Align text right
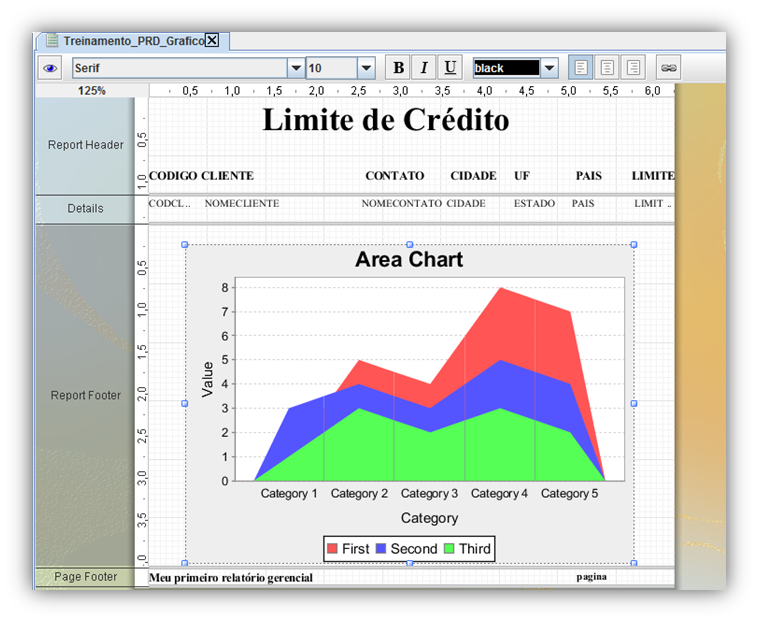The width and height of the screenshot is (758, 622). pyautogui.click(x=632, y=68)
